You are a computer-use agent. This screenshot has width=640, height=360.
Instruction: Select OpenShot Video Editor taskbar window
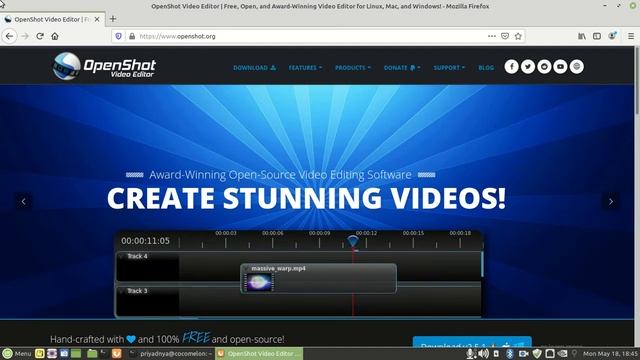tap(259, 353)
